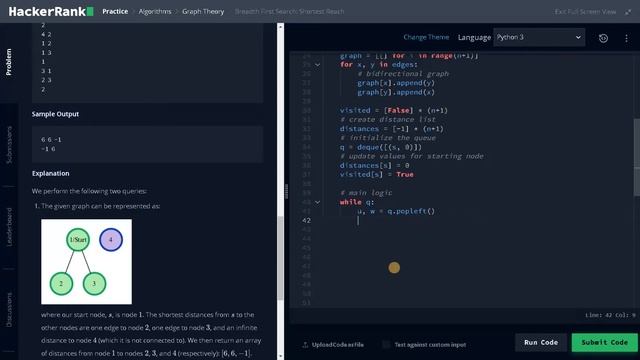Open the Practice breadcrumb link
Screen dimensions: 640x360
click(115, 11)
